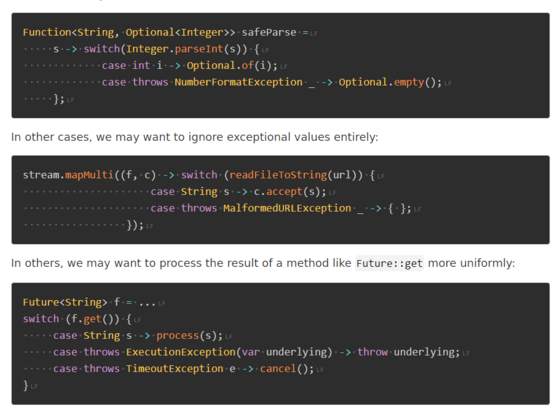Click 'case String s -> c.accept(s);' line

point(238,192)
